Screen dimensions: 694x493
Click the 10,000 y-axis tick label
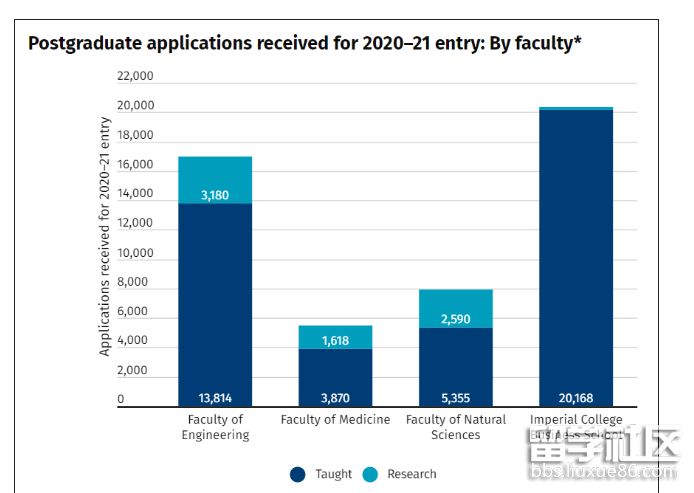[135, 253]
